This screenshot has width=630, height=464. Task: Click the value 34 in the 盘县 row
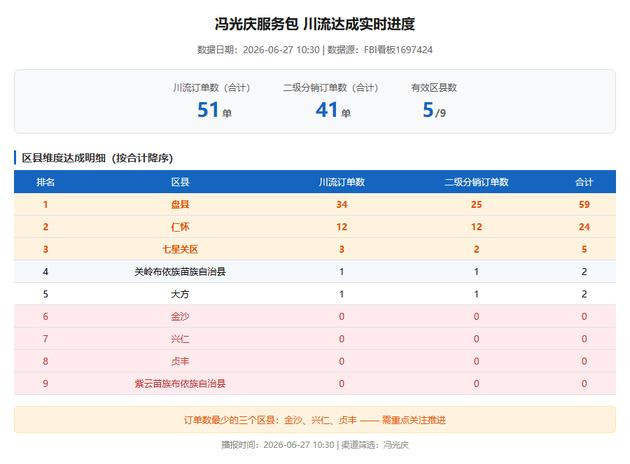(342, 204)
